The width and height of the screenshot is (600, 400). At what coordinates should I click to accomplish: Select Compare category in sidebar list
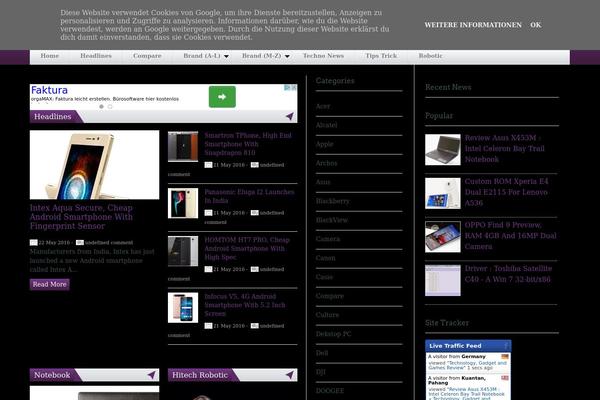(330, 296)
